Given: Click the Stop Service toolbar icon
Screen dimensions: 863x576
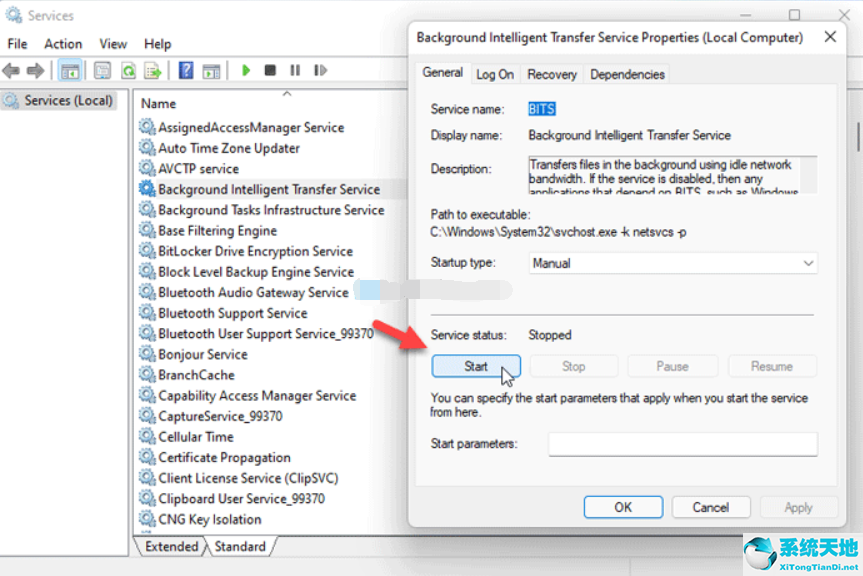Looking at the screenshot, I should coord(270,70).
